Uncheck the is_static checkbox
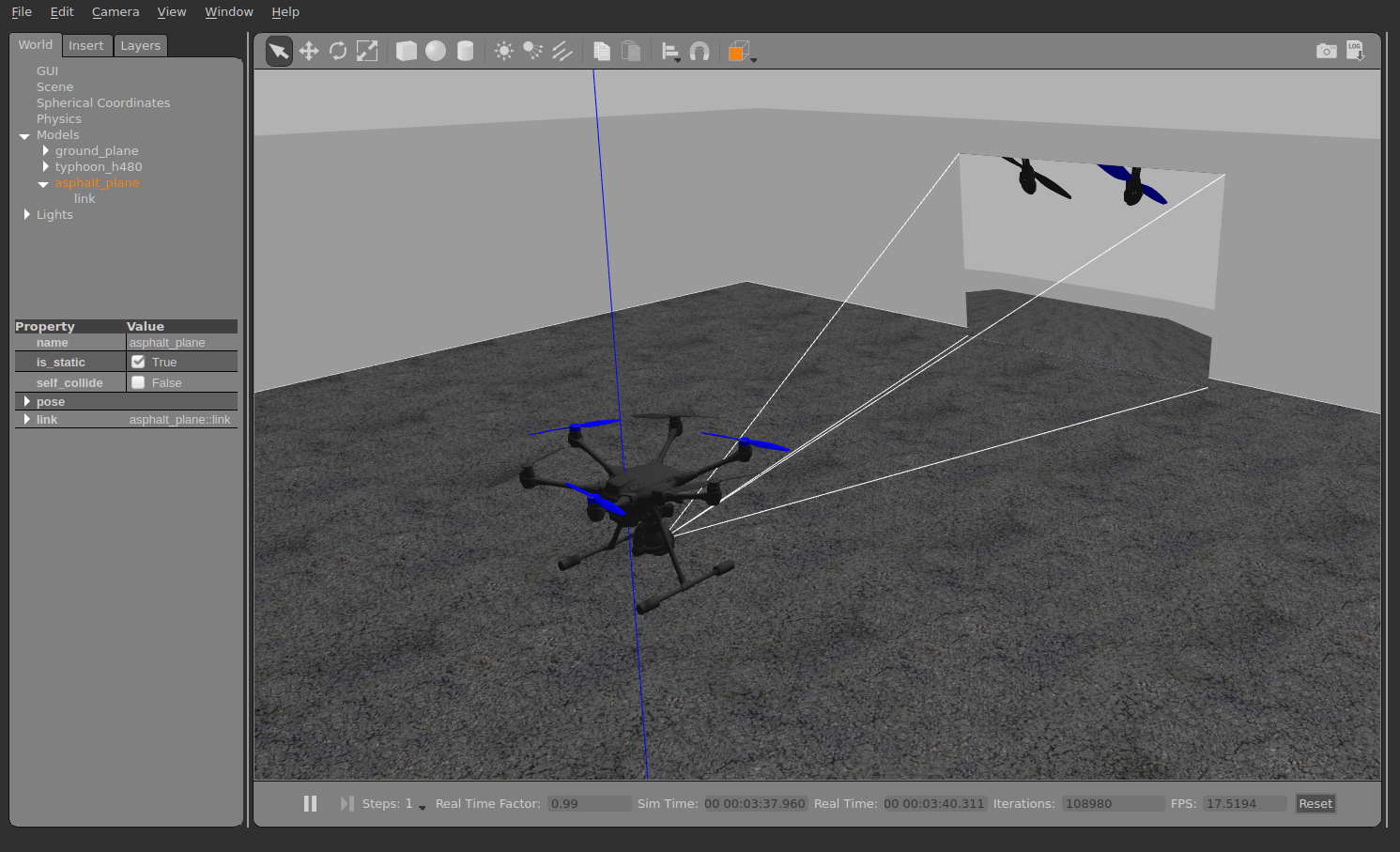This screenshot has height=852, width=1400. pyautogui.click(x=138, y=361)
